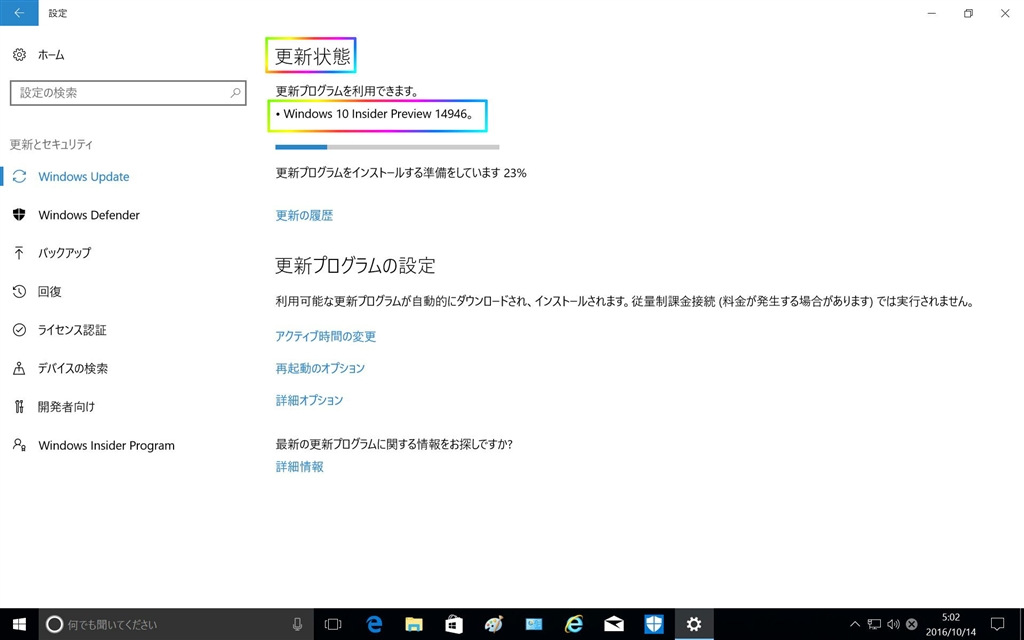
Task: Open 再起動のオプション link
Action: coord(320,368)
